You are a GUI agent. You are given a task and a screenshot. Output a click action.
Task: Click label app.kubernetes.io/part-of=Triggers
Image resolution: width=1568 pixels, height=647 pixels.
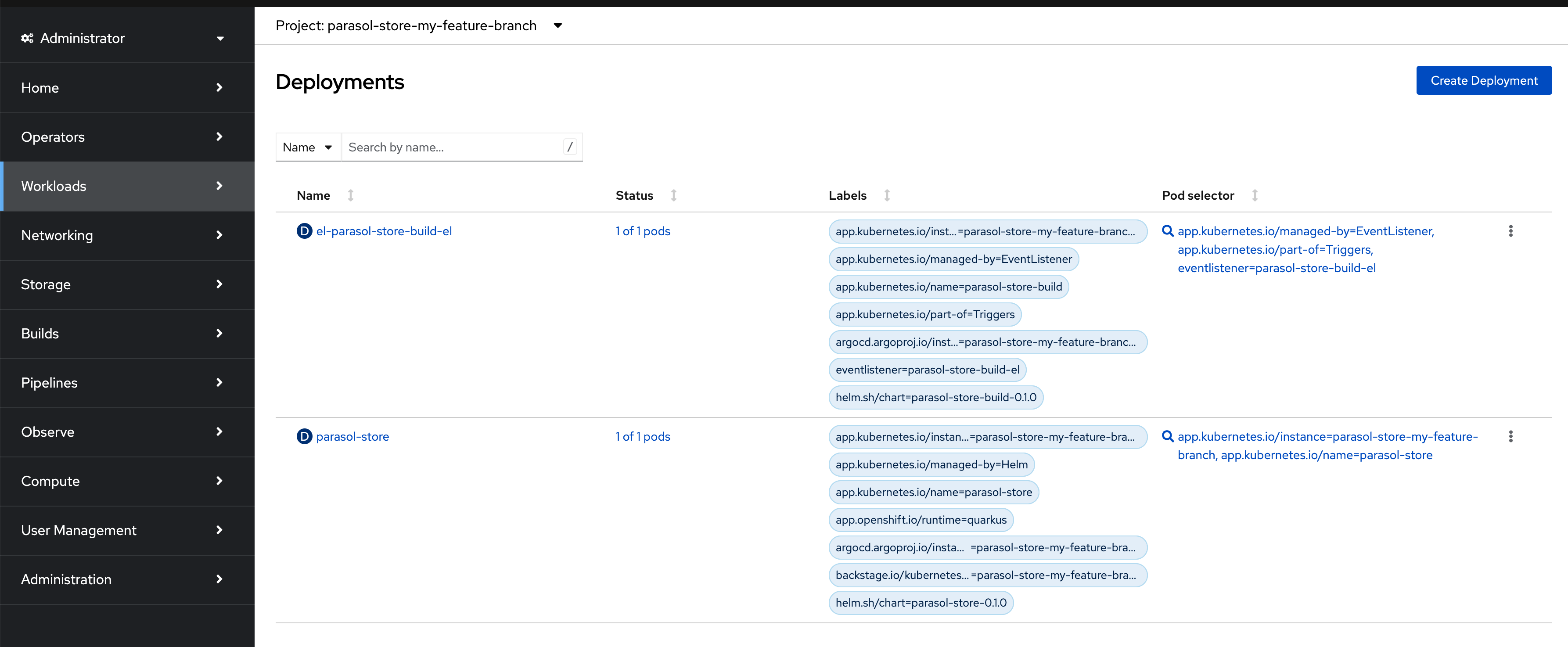click(924, 315)
